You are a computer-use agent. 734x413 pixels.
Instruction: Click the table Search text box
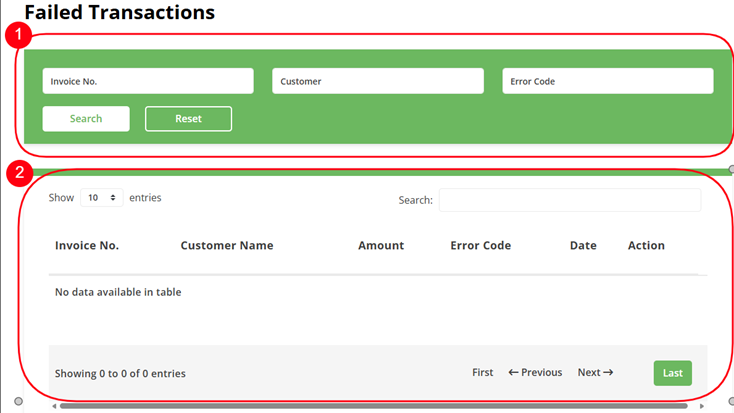click(x=569, y=200)
